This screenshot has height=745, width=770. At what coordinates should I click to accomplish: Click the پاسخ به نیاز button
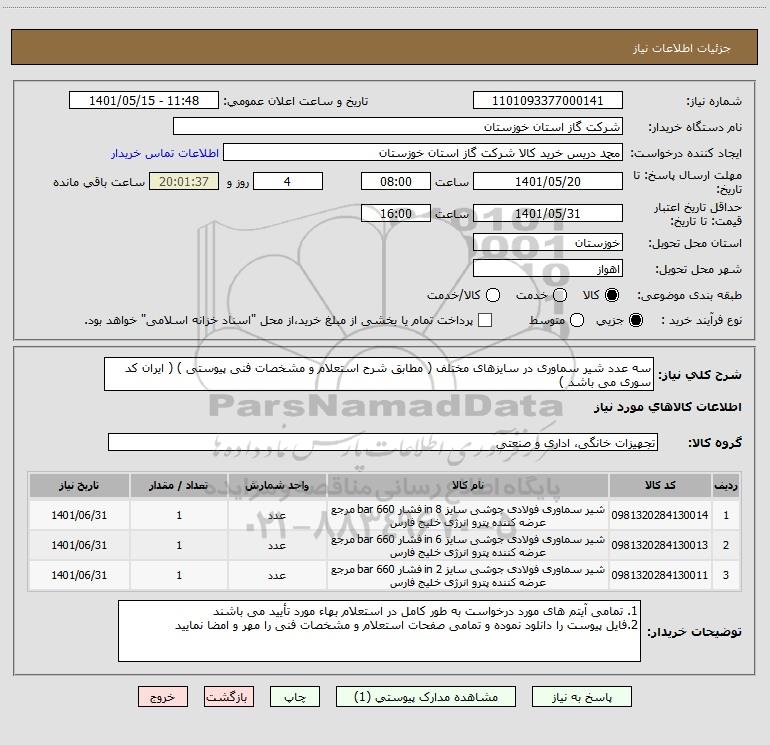pos(582,697)
